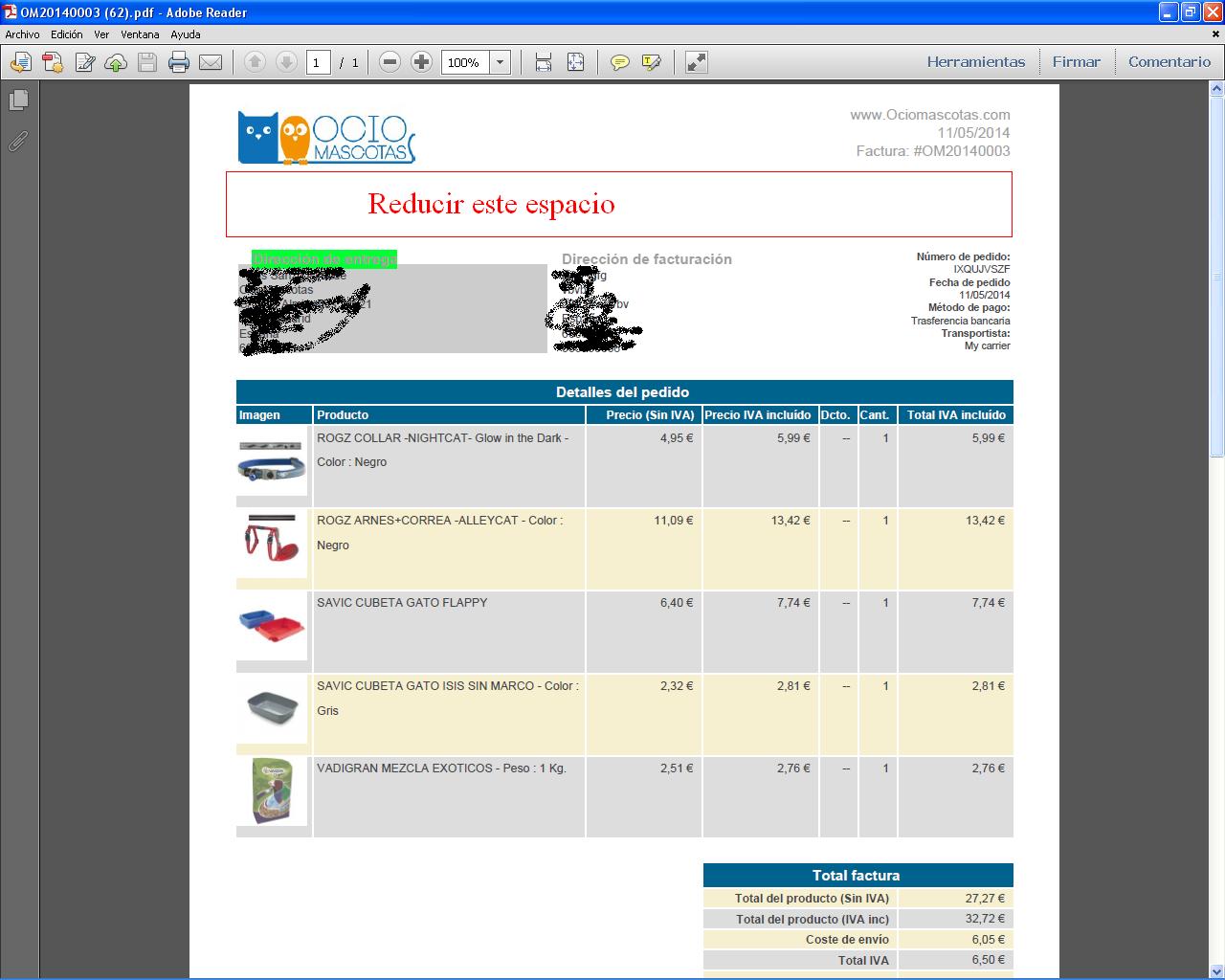
Task: Open the Herramientas pane
Action: 976,62
